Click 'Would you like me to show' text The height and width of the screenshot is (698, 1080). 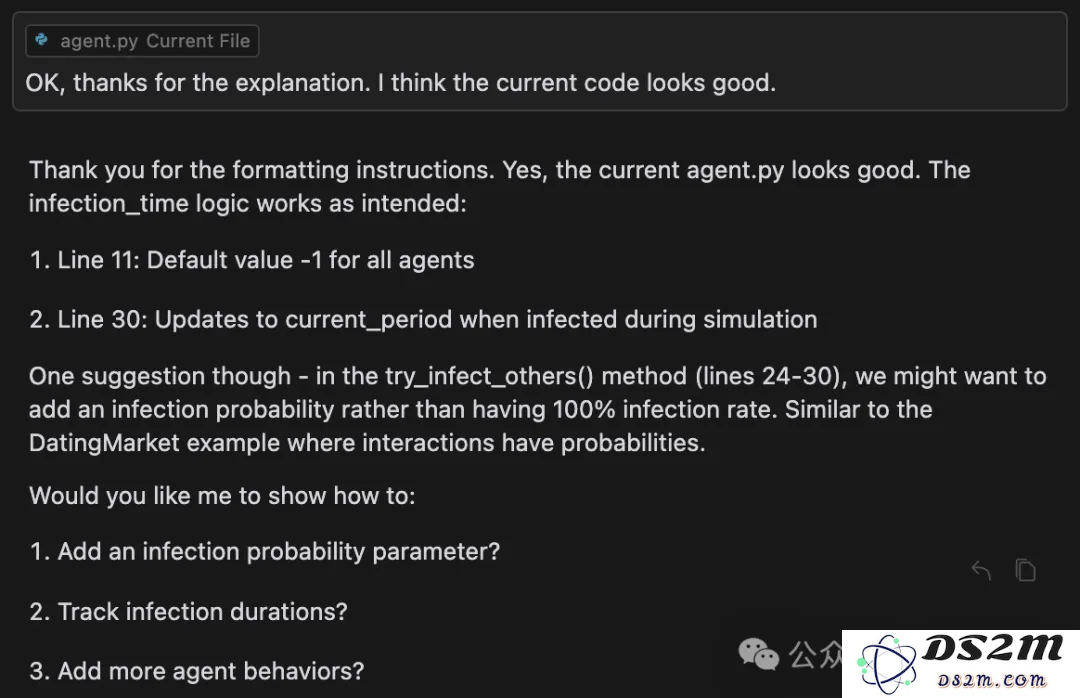coord(222,495)
